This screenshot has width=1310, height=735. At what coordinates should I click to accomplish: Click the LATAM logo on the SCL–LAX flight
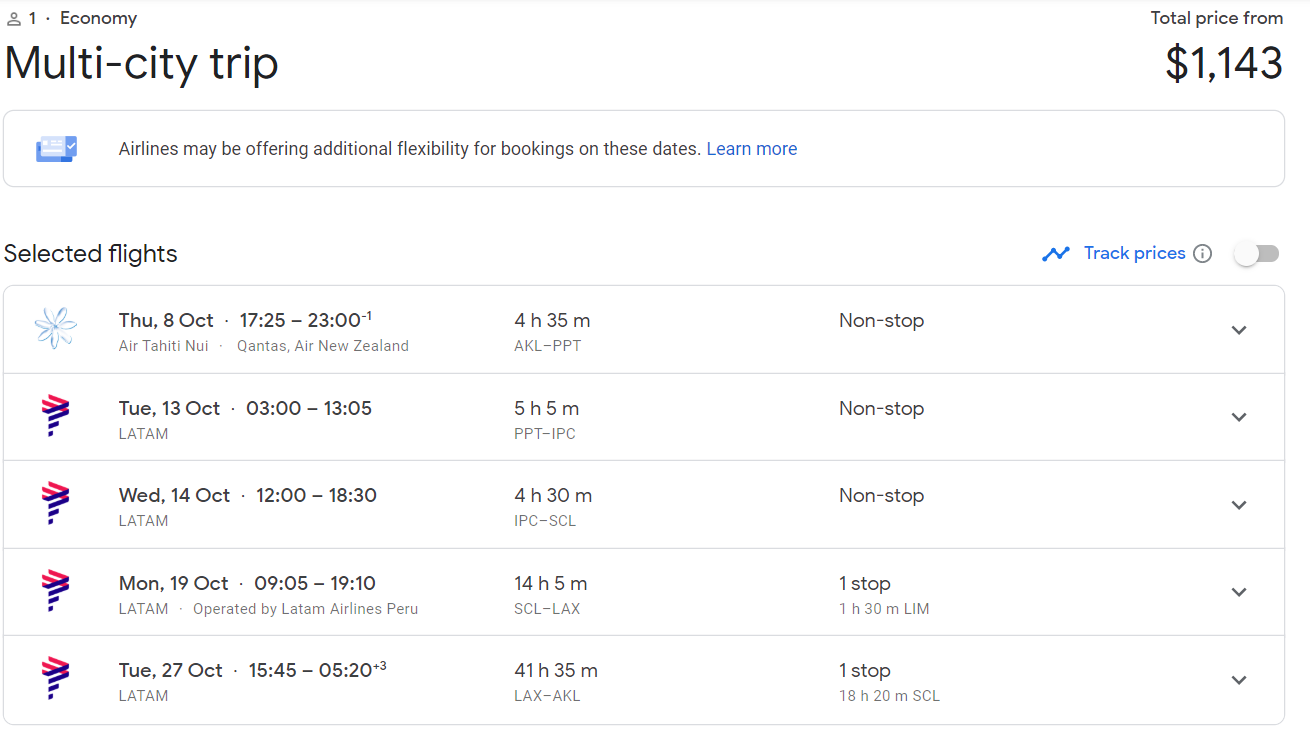click(x=55, y=591)
